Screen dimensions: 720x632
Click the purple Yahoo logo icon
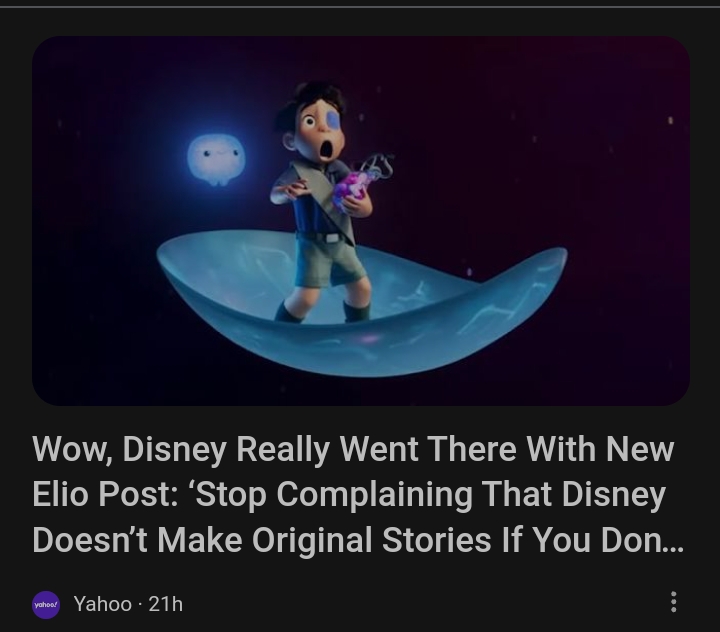click(x=45, y=604)
